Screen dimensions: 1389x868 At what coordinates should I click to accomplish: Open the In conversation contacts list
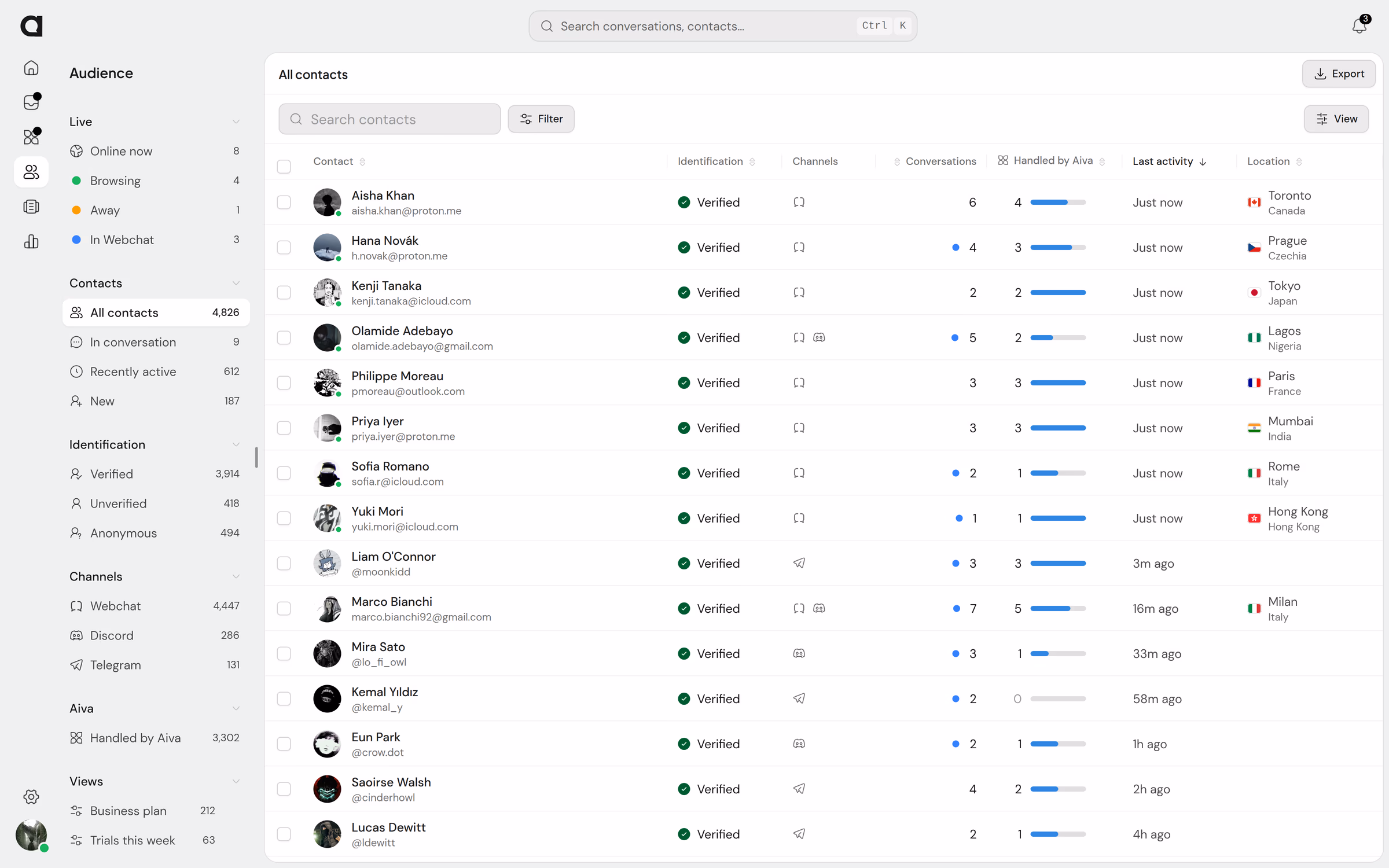[x=156, y=342]
